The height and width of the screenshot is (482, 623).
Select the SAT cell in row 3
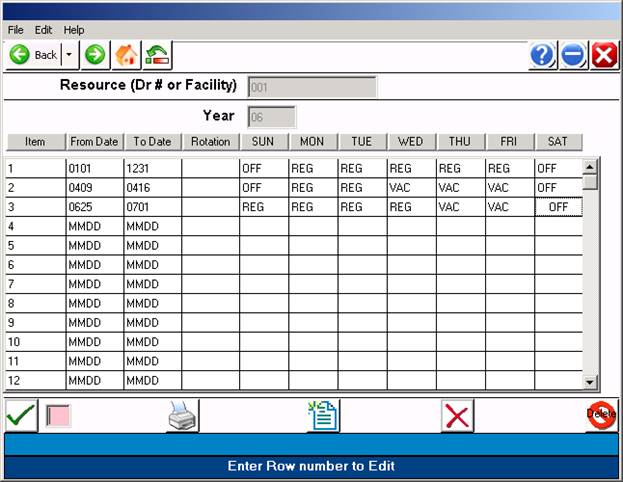point(558,206)
